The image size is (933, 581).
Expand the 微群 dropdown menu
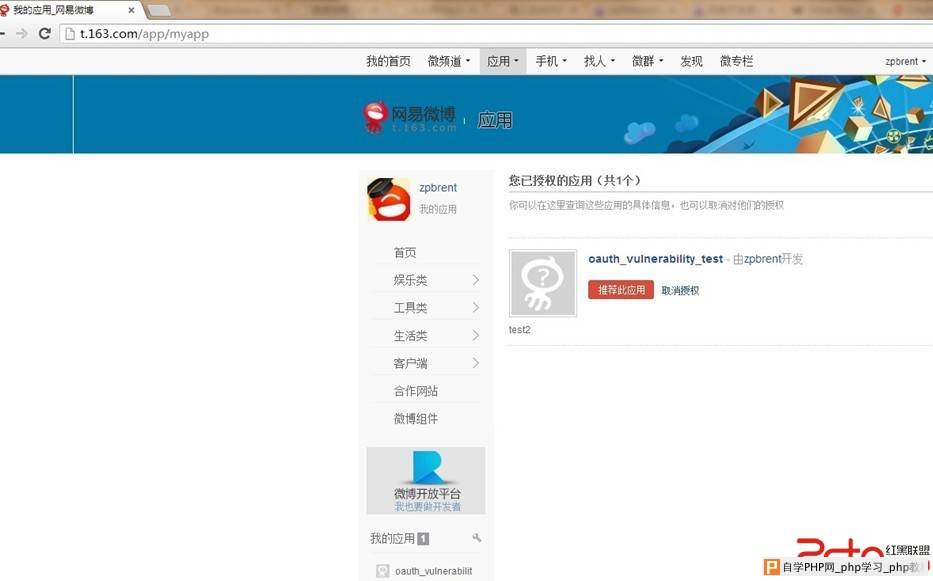tap(647, 61)
